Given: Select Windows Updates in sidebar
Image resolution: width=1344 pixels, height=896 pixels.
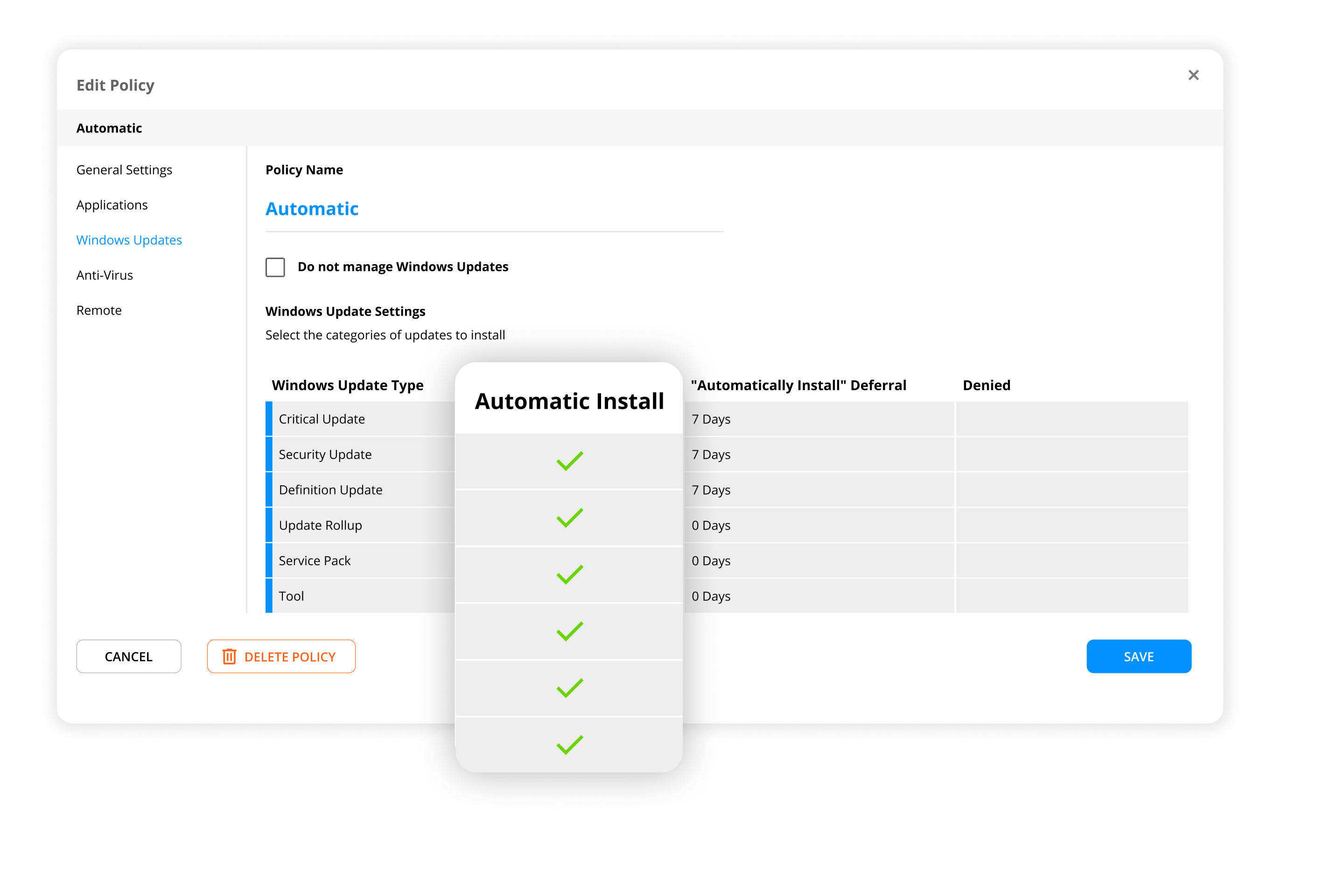Looking at the screenshot, I should pyautogui.click(x=129, y=240).
